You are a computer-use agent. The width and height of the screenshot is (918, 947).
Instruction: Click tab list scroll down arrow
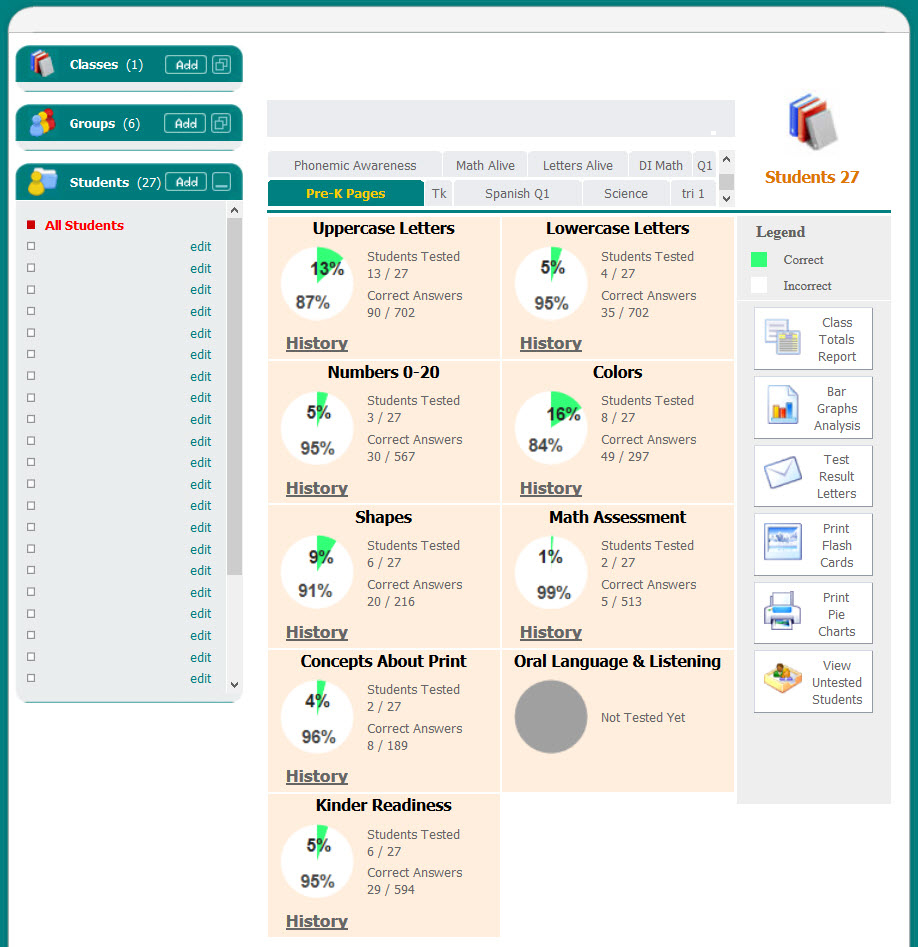(x=727, y=198)
